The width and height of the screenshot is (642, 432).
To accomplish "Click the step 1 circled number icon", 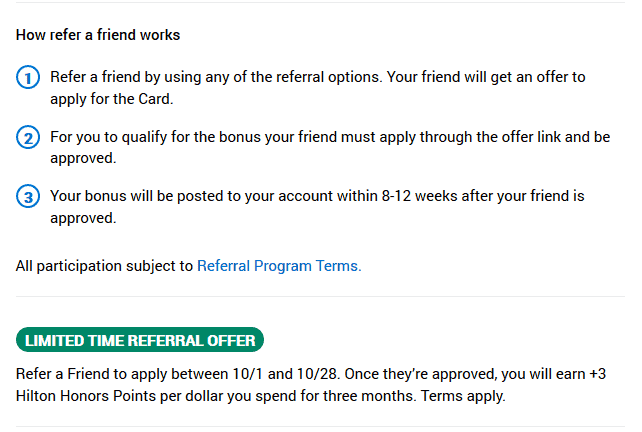I will [x=28, y=77].
